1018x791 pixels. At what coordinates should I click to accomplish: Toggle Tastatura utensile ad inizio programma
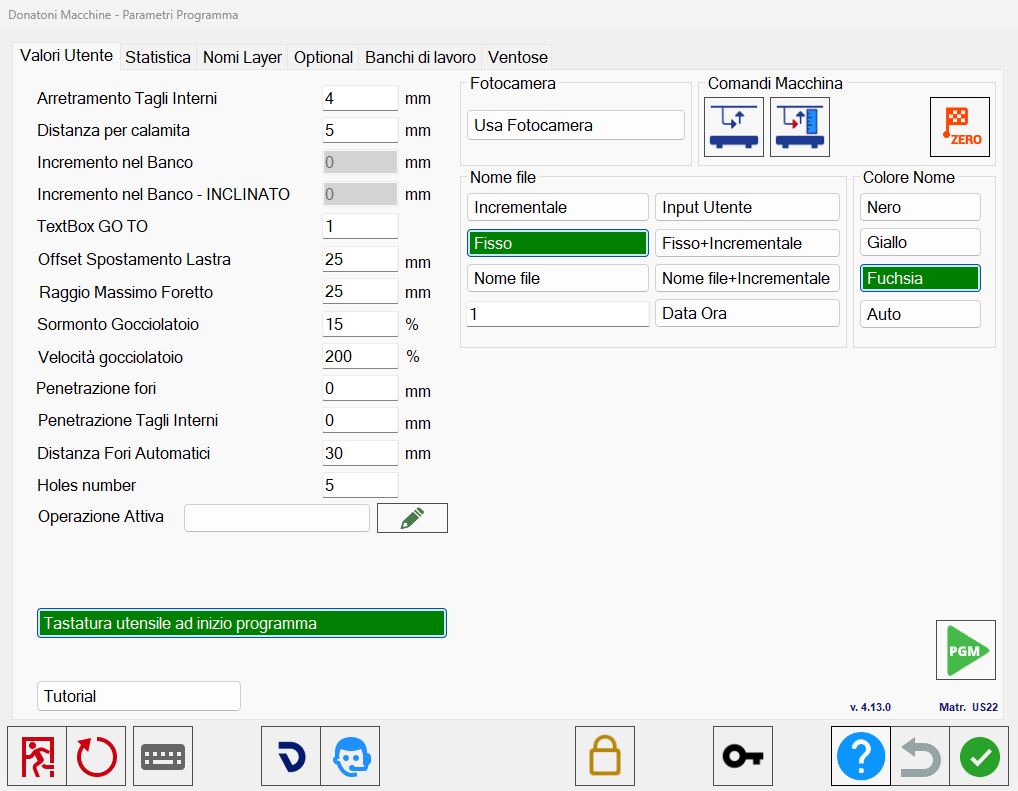click(x=242, y=623)
